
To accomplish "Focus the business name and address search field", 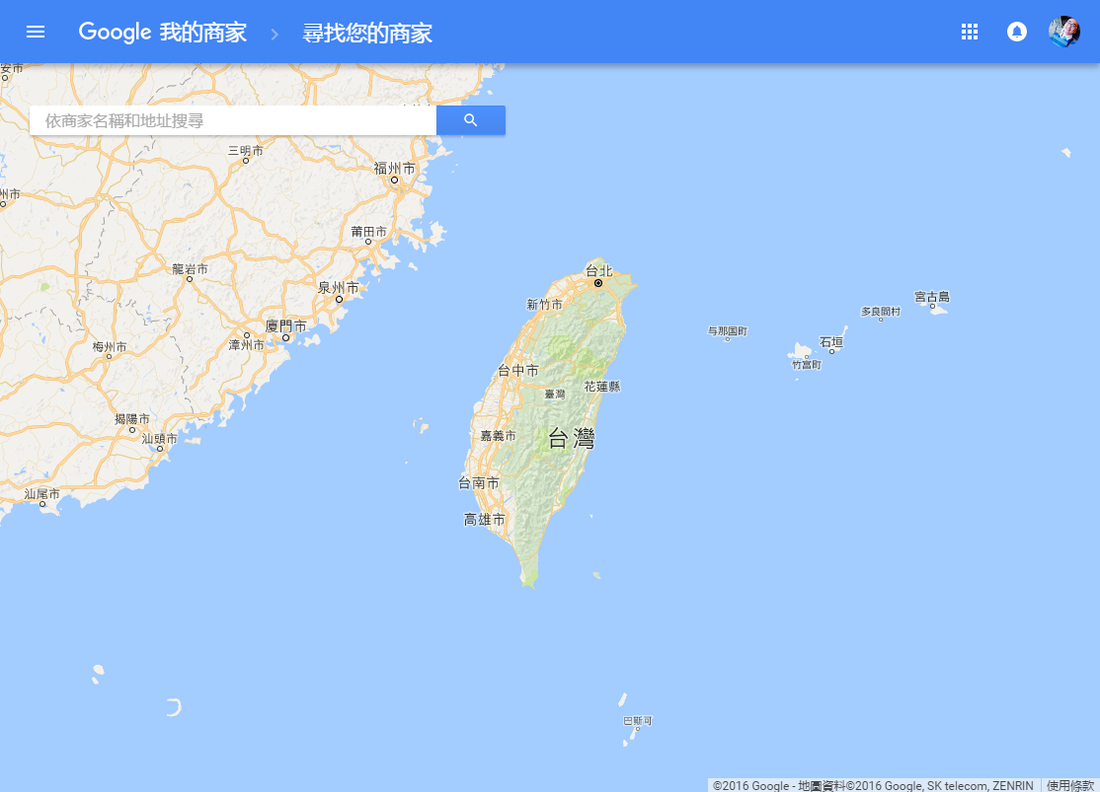I will 233,120.
